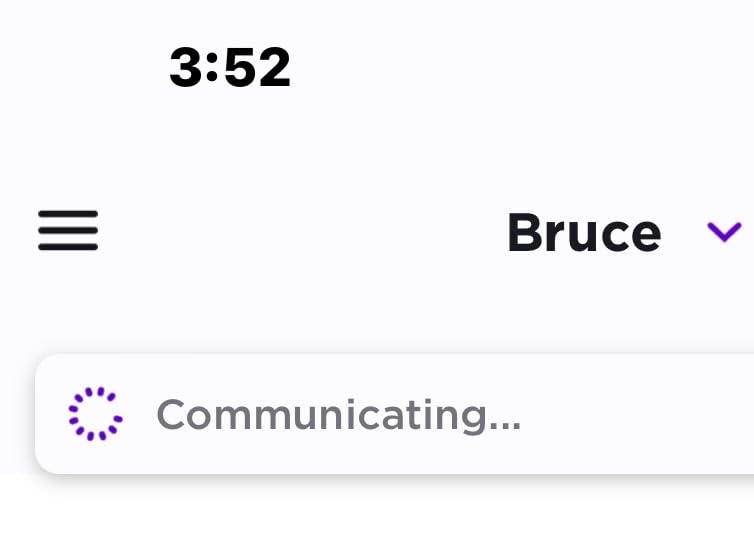Tap the downward arrow next to Bruce

724,232
